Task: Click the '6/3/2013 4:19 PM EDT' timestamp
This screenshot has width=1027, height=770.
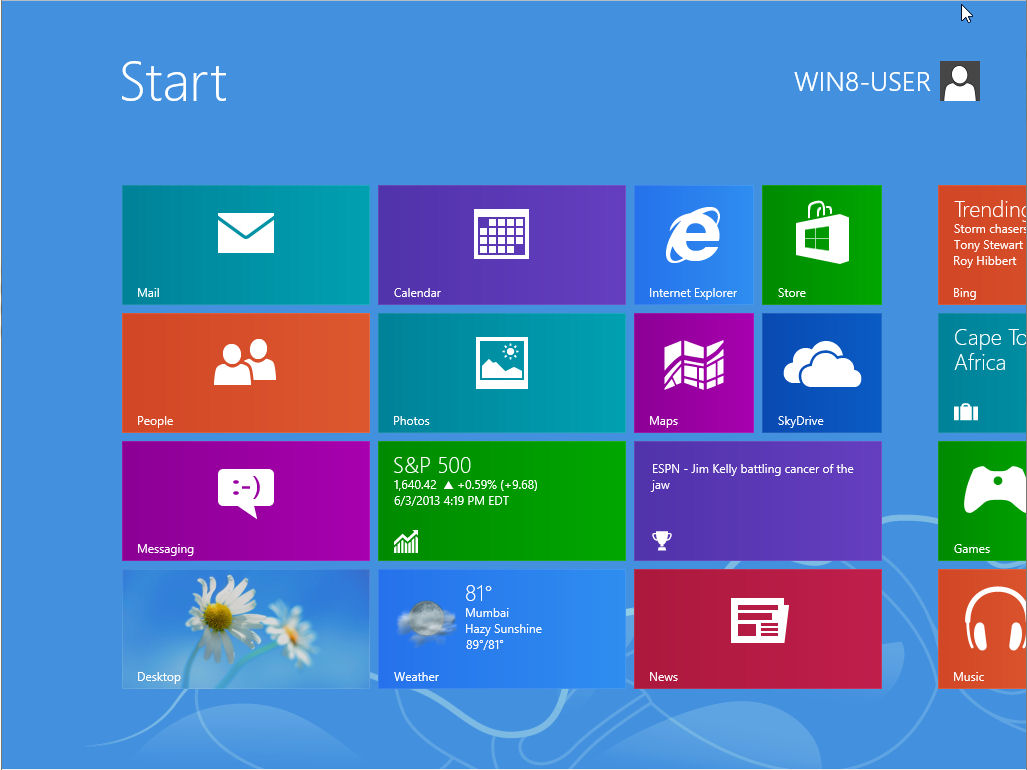Action: pyautogui.click(x=451, y=501)
